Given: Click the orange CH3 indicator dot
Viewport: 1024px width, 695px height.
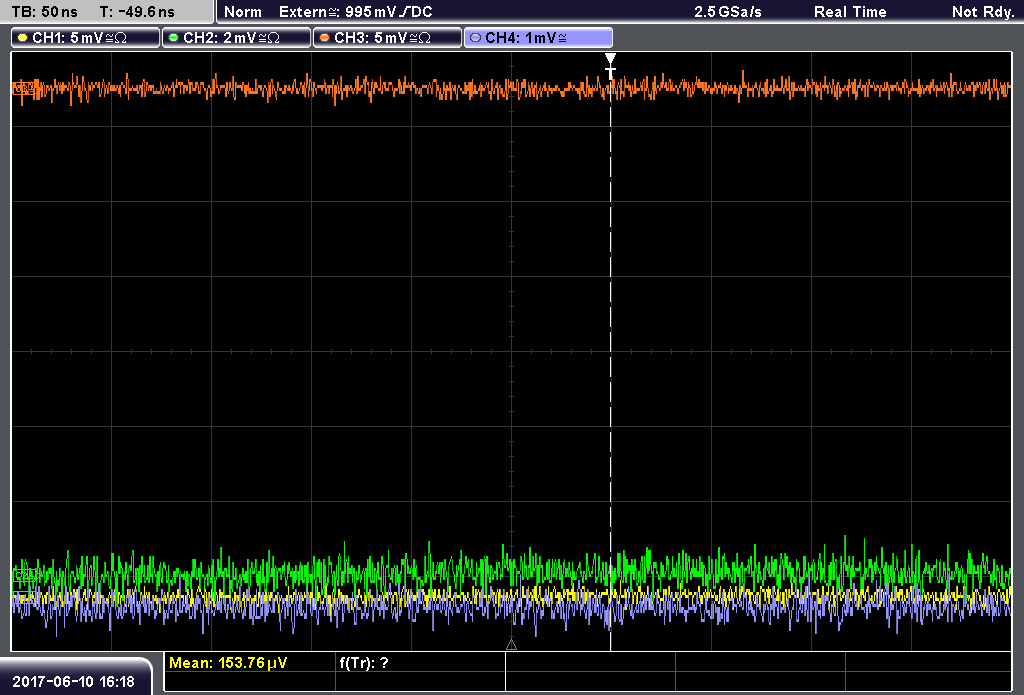Looking at the screenshot, I should 325,38.
